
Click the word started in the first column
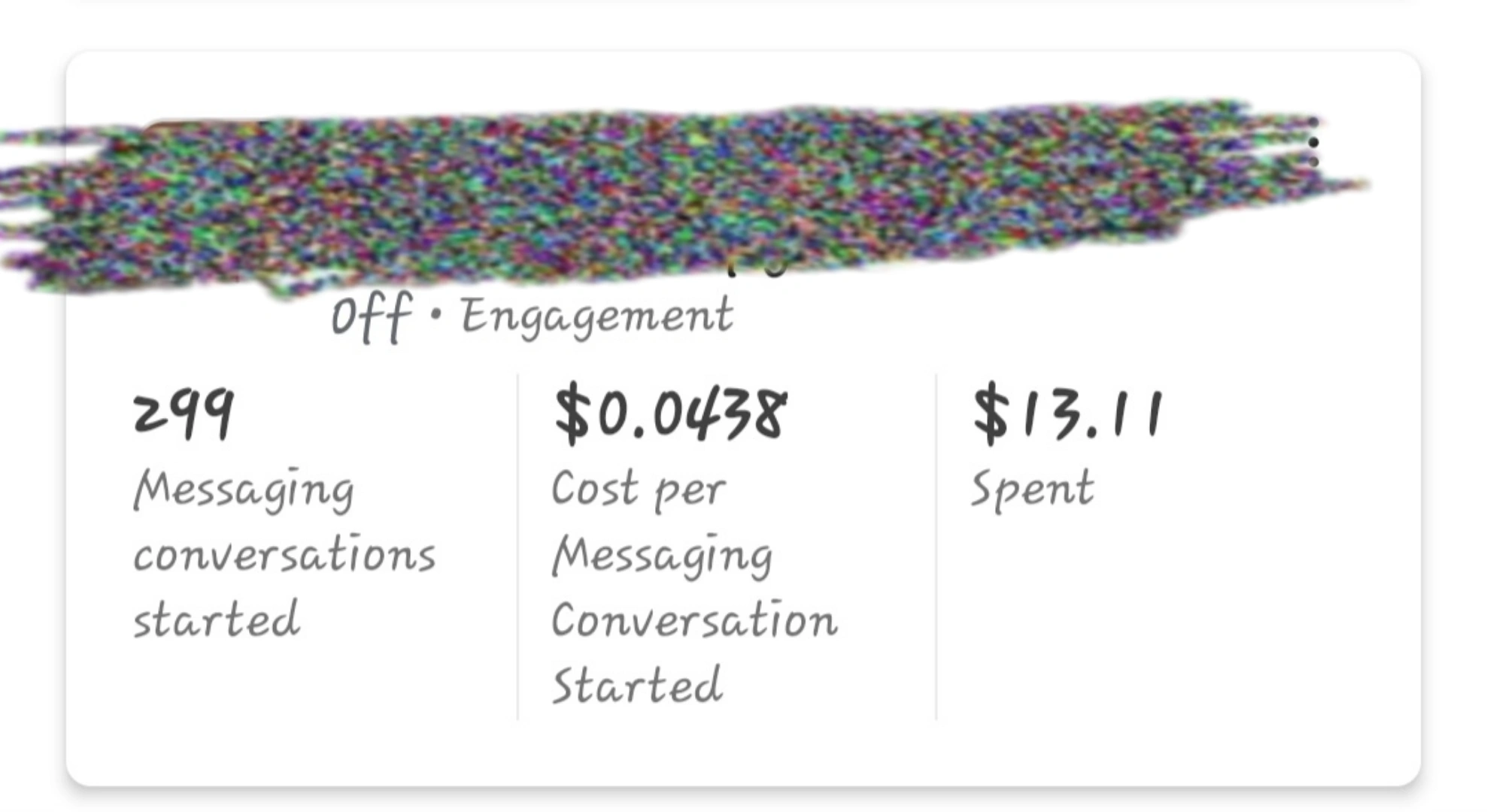(x=217, y=620)
